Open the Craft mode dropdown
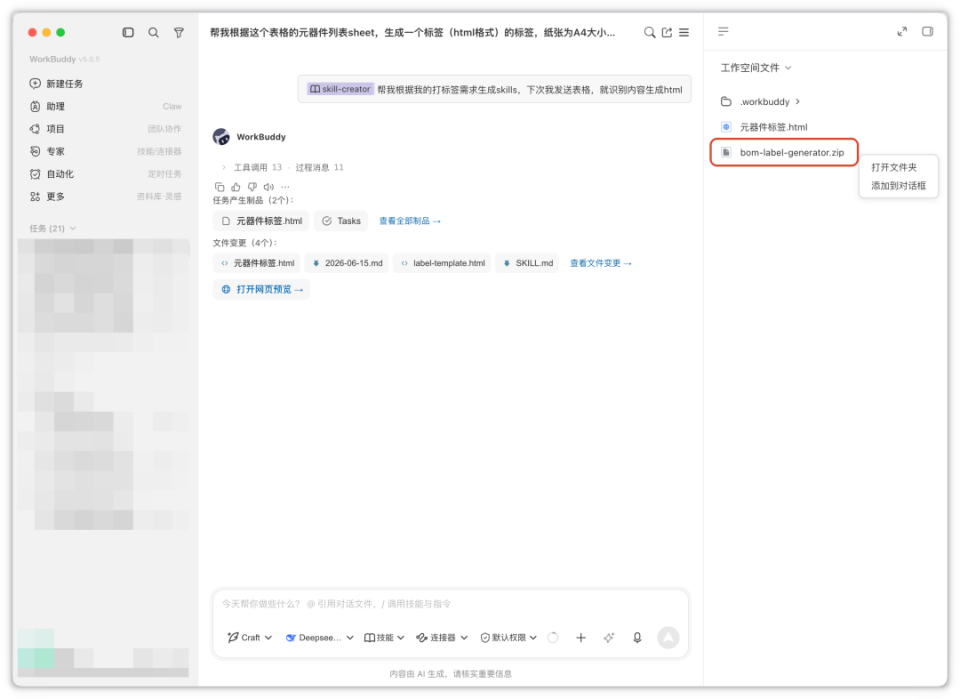The image size is (960, 699). click(250, 638)
